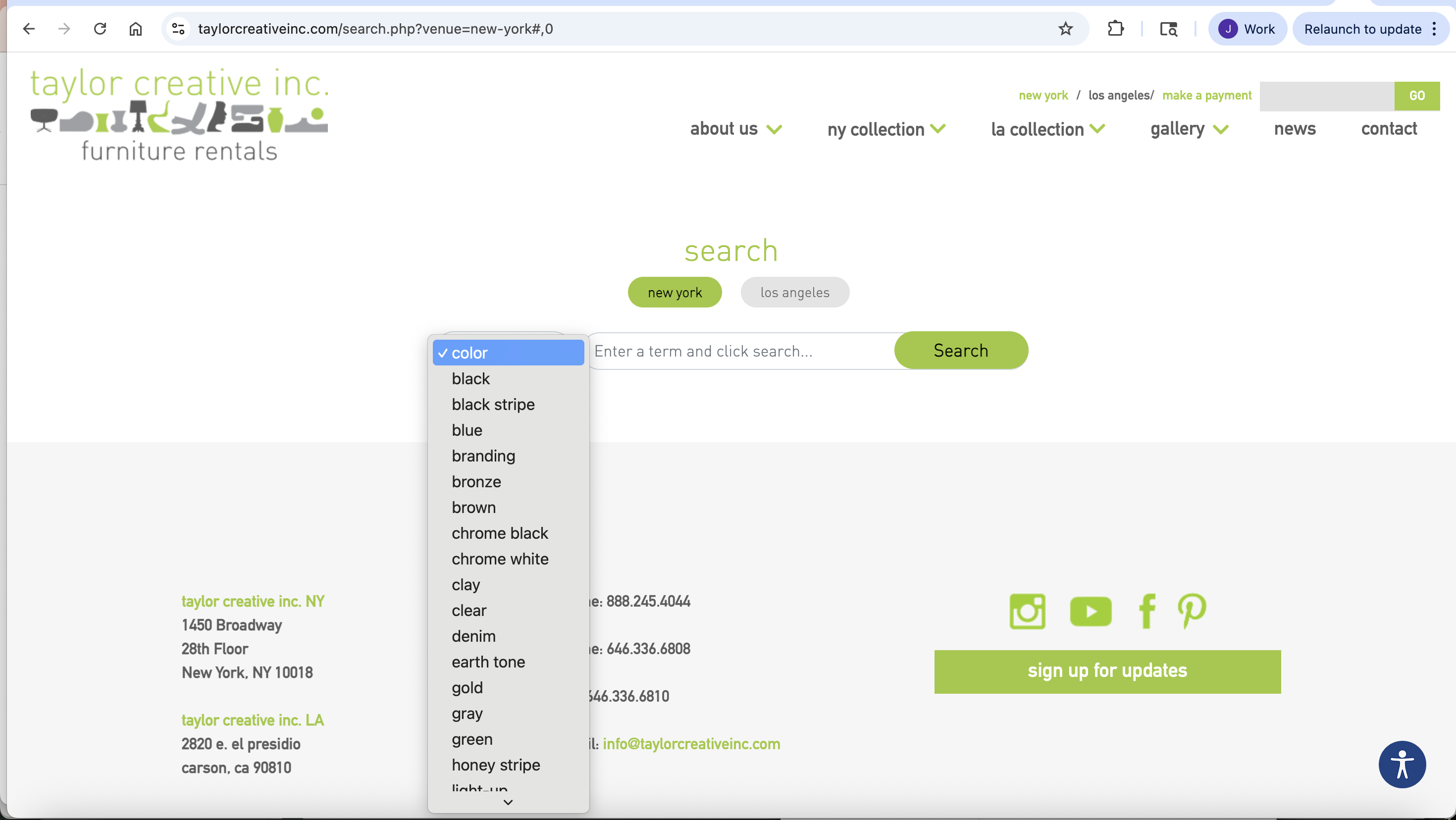Open the los angeles link in header
1456x820 pixels.
click(x=1119, y=96)
